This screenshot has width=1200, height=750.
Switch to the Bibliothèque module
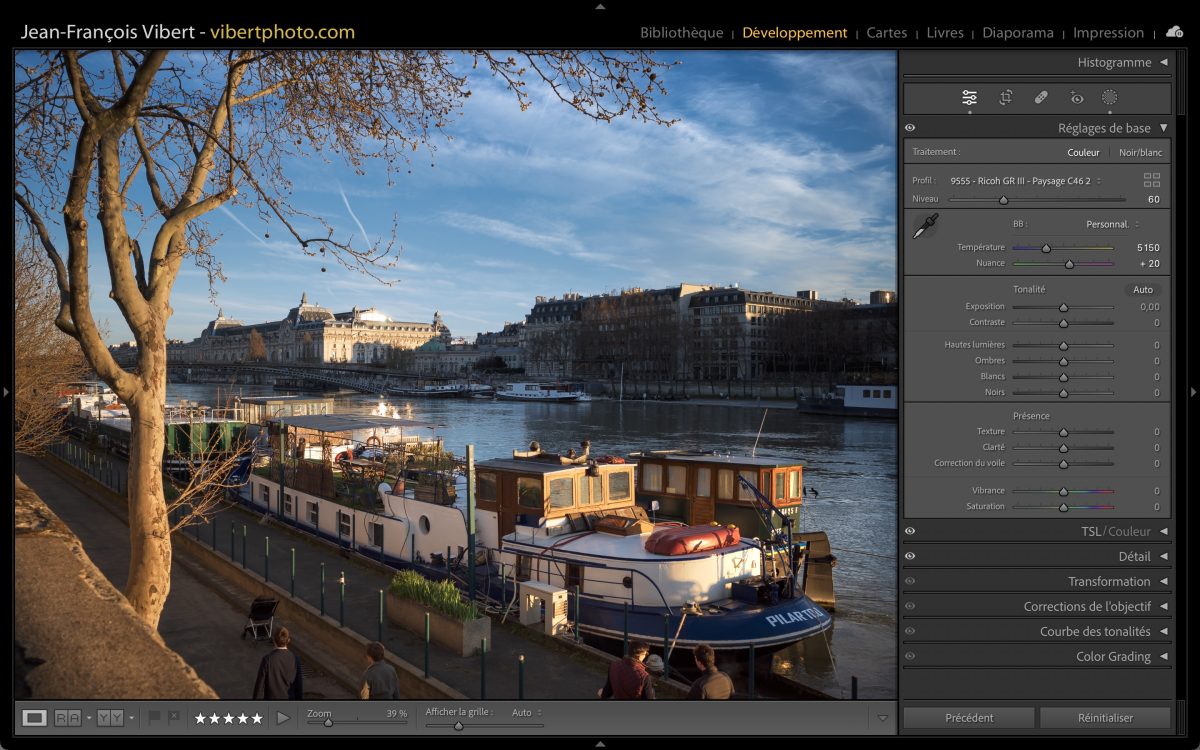tap(681, 33)
